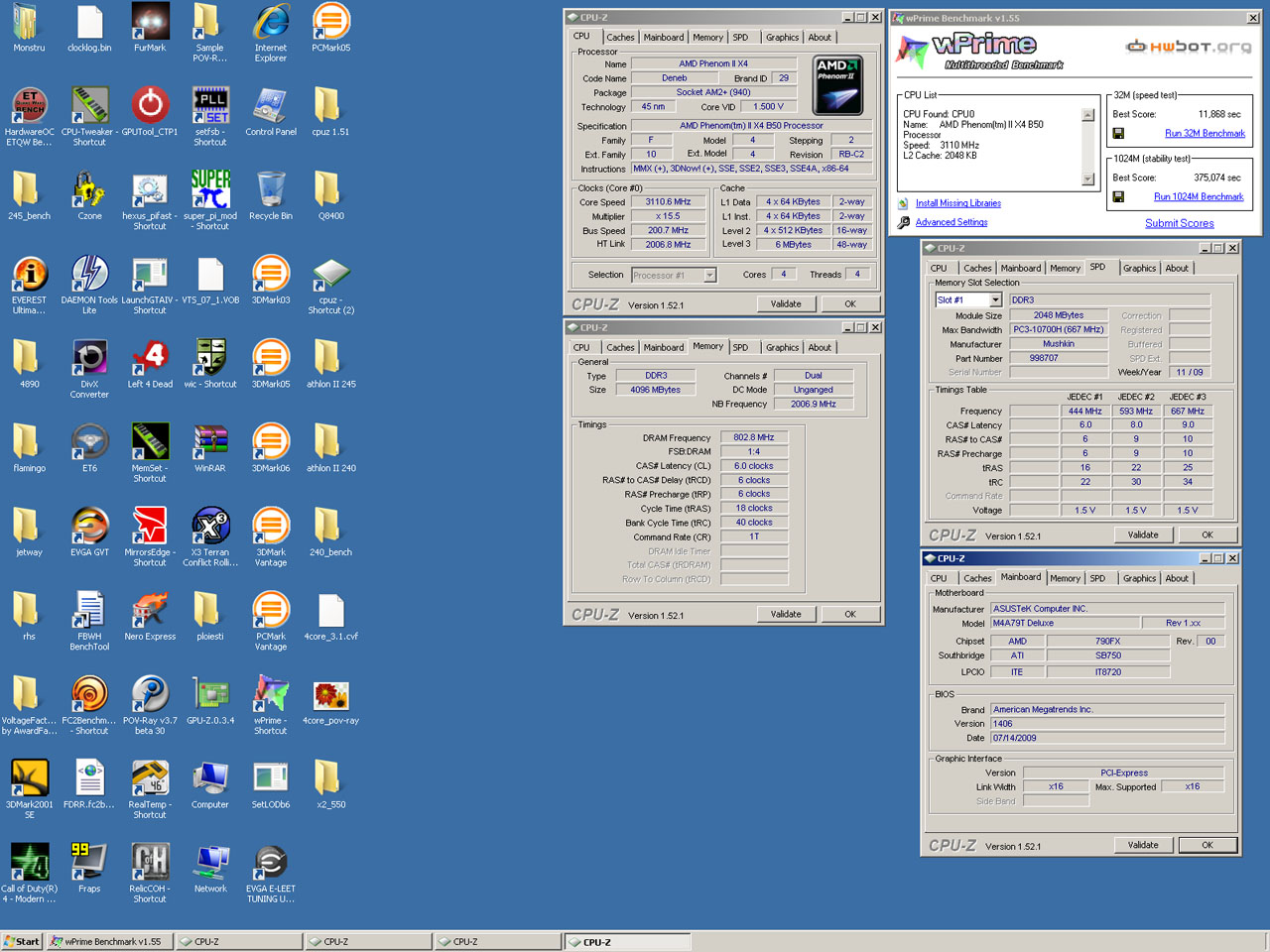Switch to wPrime Benchmark v1.55 taskbar item

tap(109, 942)
